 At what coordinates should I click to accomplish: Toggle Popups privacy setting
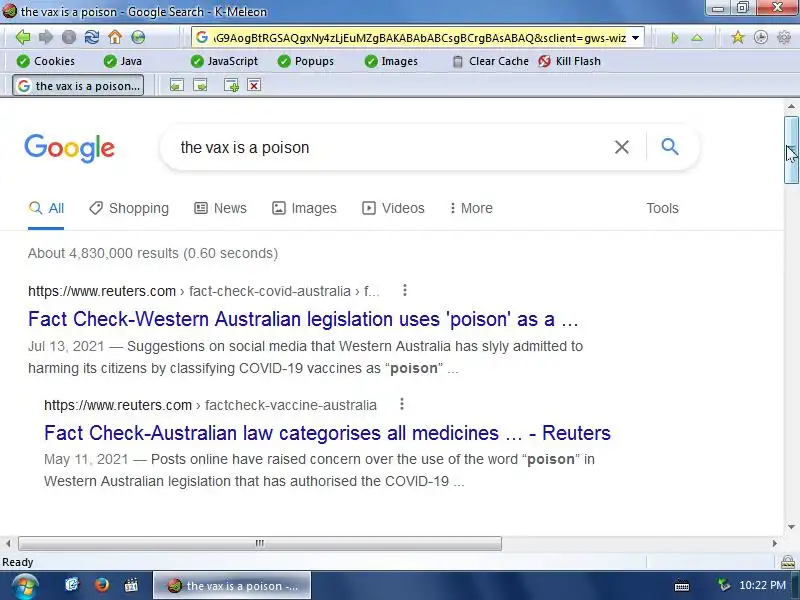coord(306,61)
